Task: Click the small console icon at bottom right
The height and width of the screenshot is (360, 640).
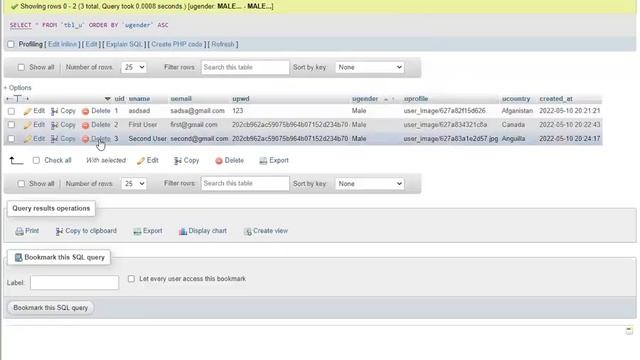Action: point(629,330)
